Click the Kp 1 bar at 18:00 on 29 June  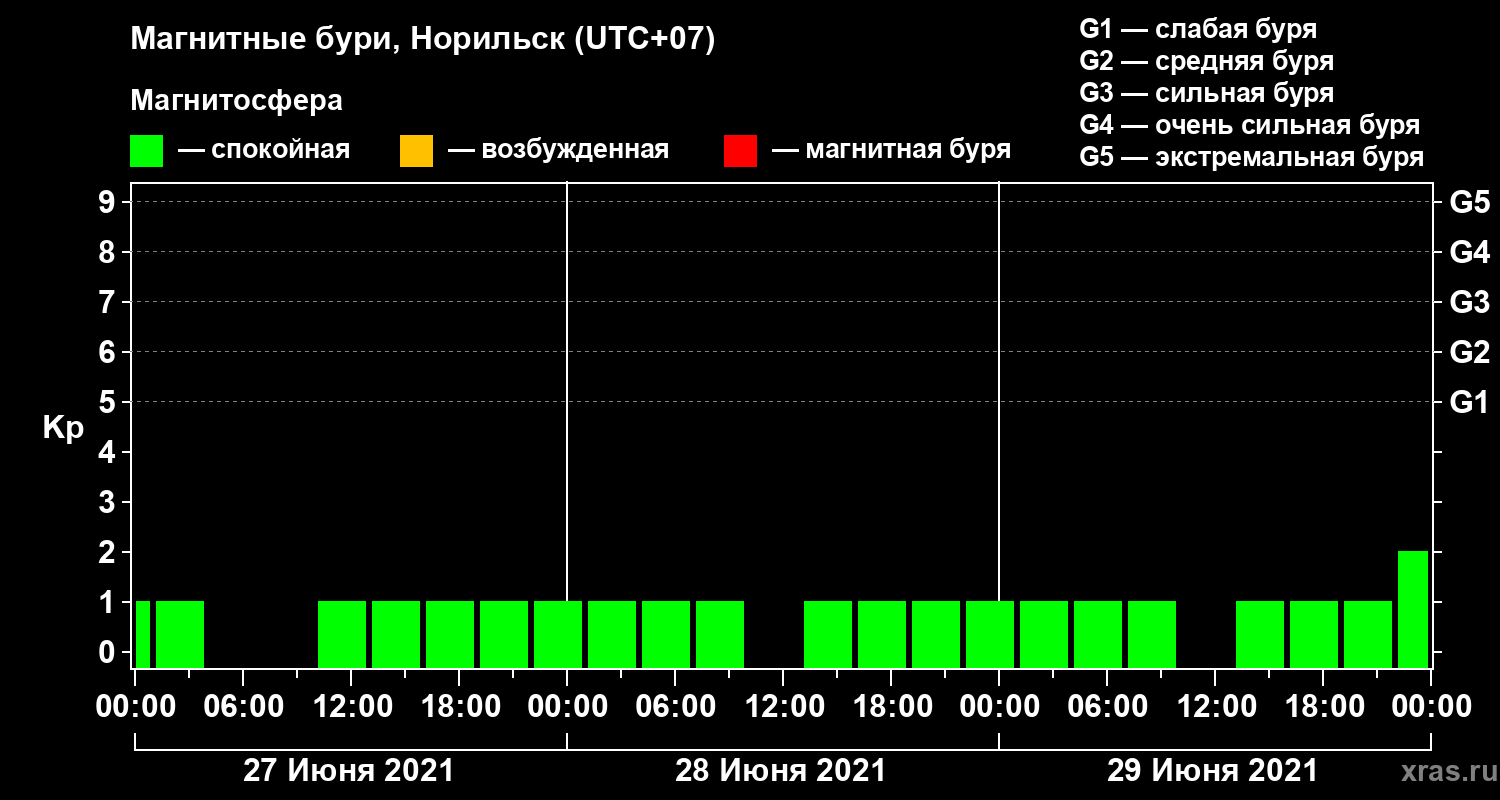(x=1314, y=634)
